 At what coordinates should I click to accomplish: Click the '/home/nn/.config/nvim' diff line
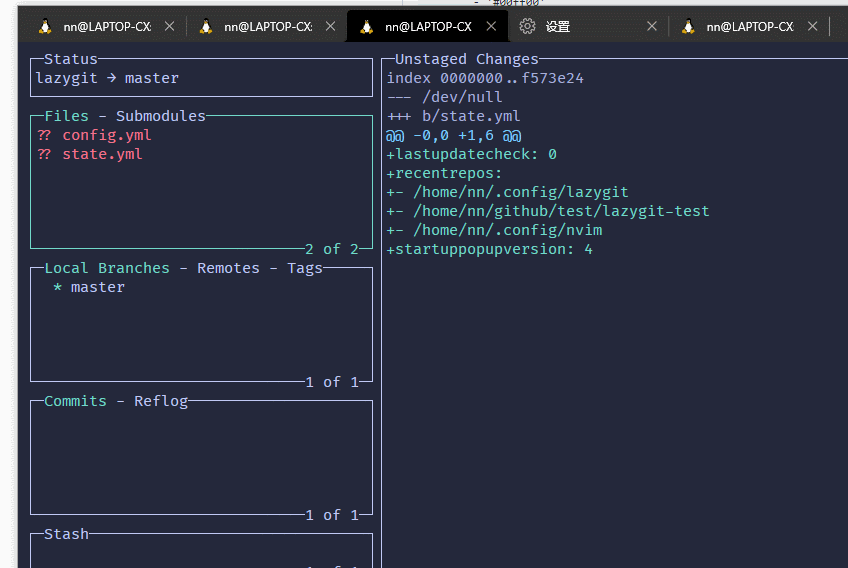pyautogui.click(x=494, y=230)
